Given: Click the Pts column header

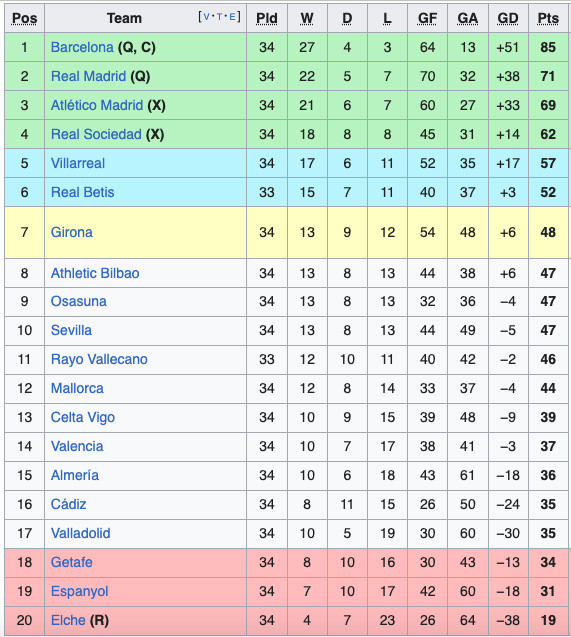Looking at the screenshot, I should click(x=548, y=18).
